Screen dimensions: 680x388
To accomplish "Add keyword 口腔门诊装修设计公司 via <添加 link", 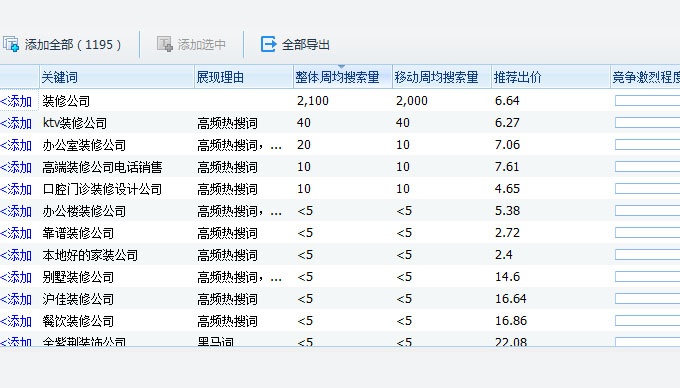I will (x=16, y=189).
